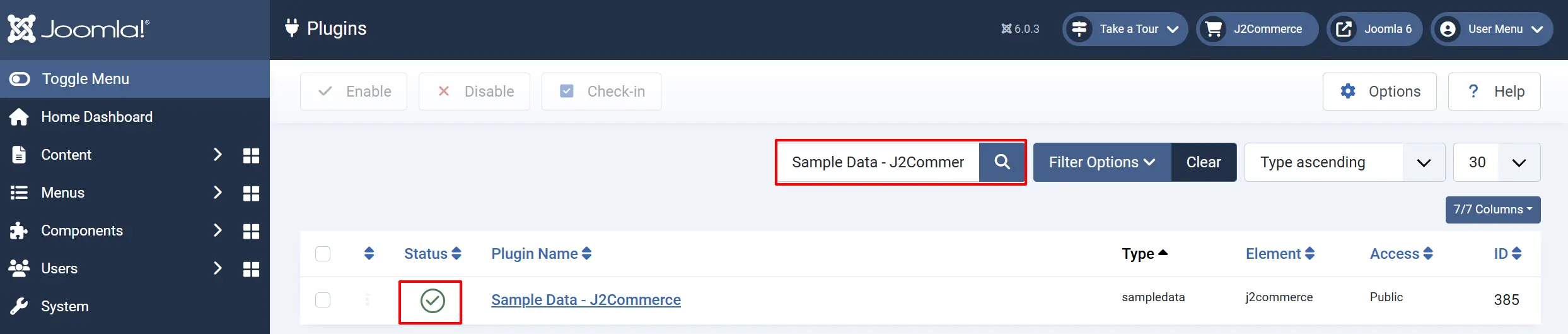Click the search magnifier icon button
This screenshot has height=334, width=1568.
tap(1002, 162)
